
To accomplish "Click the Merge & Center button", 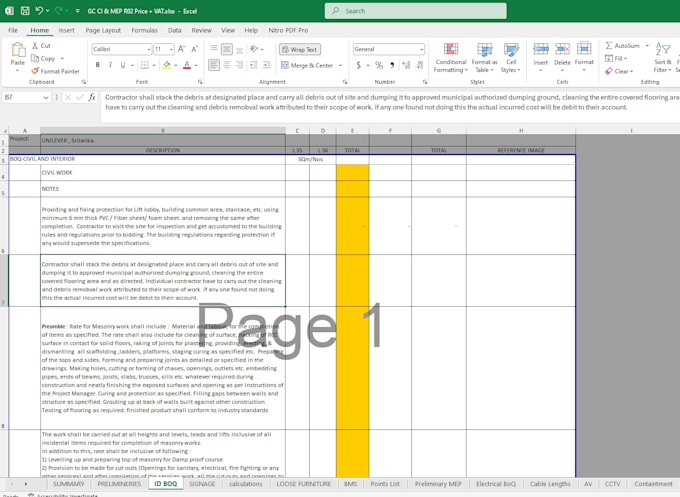I will [311, 65].
